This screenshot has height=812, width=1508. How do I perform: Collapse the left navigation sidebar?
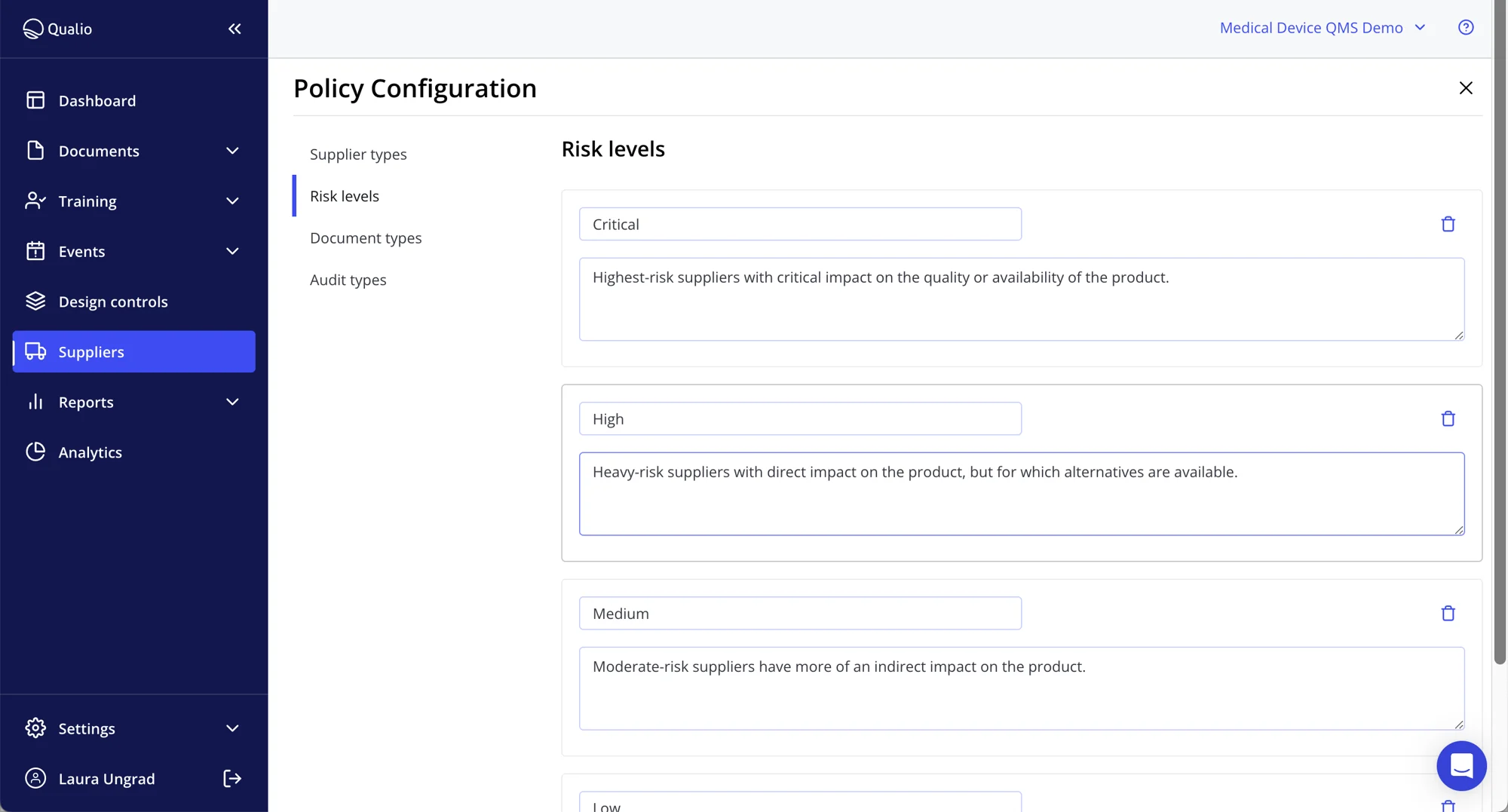(x=234, y=29)
